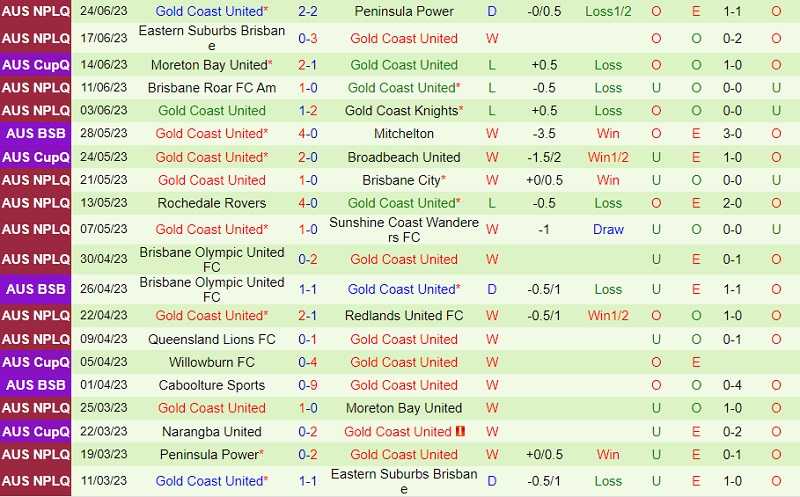
Task: Click the red card icon beside Gold Coast United
Action: click(x=461, y=432)
